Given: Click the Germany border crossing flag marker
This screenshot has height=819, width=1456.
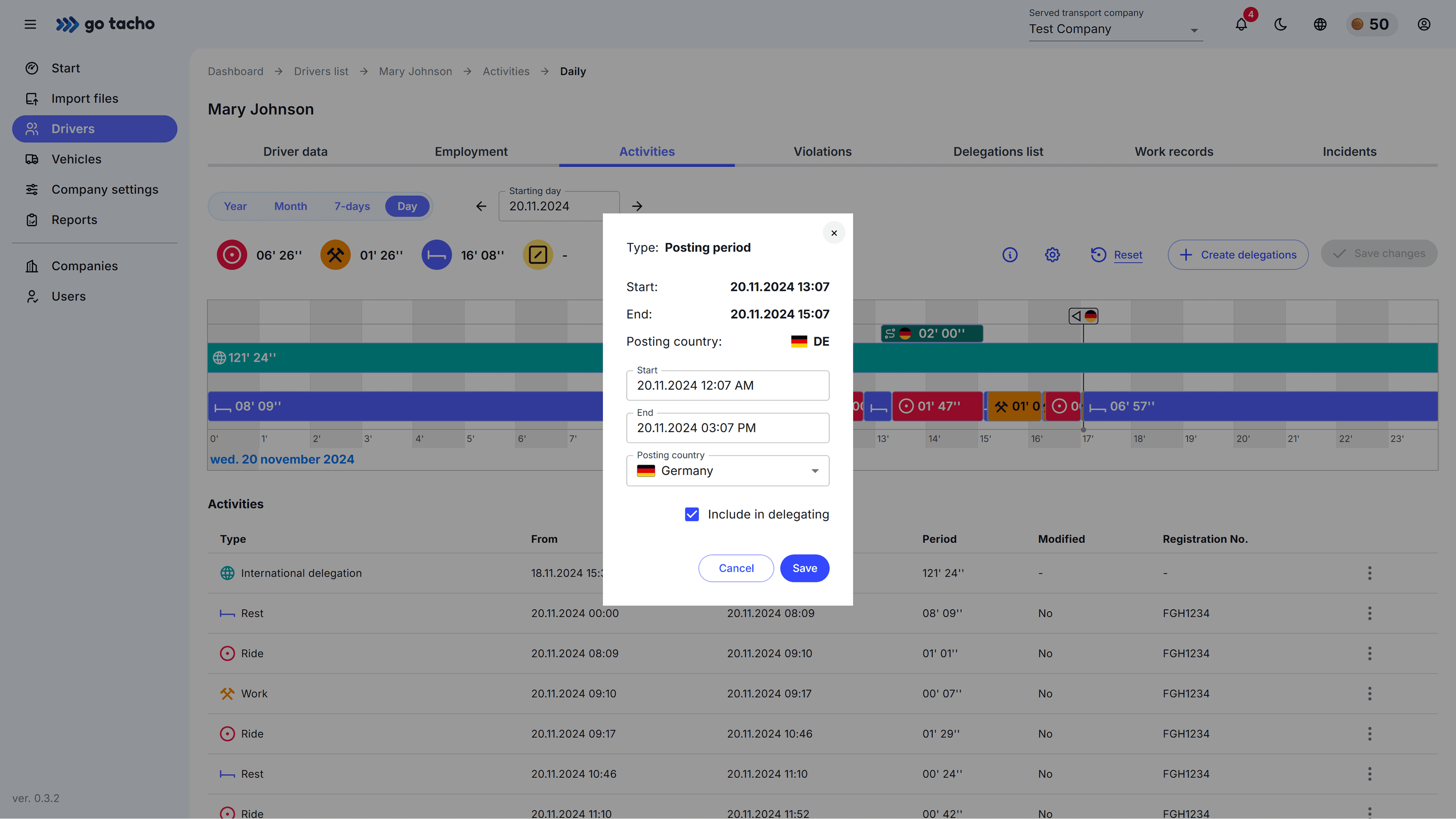Looking at the screenshot, I should [1084, 316].
